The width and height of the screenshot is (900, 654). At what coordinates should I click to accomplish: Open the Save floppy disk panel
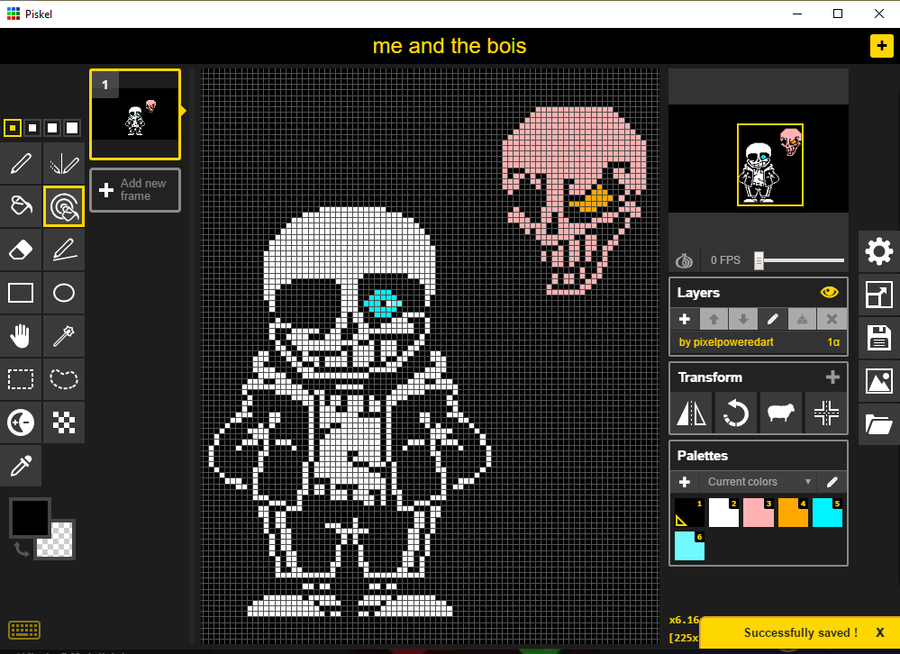pos(879,338)
